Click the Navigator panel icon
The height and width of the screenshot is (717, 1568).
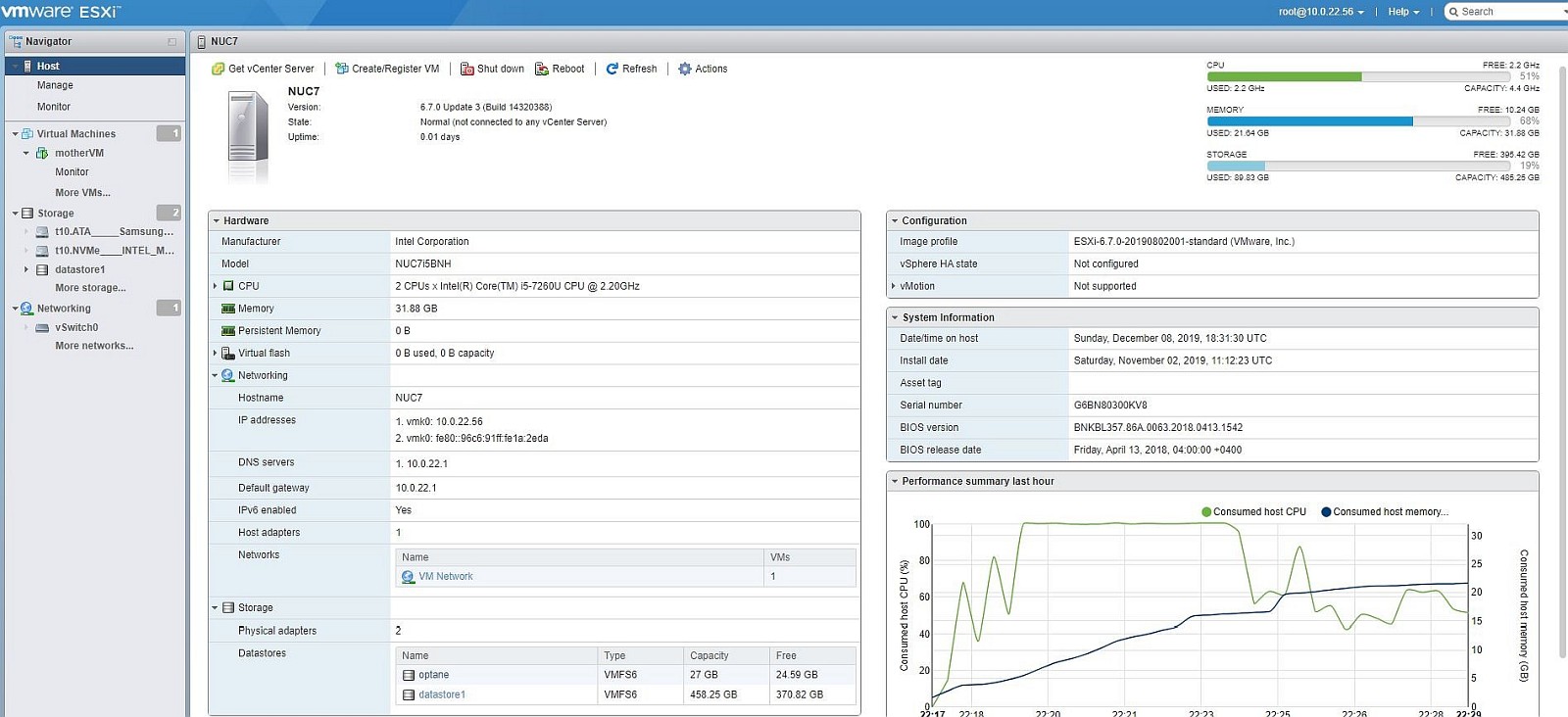(16, 41)
